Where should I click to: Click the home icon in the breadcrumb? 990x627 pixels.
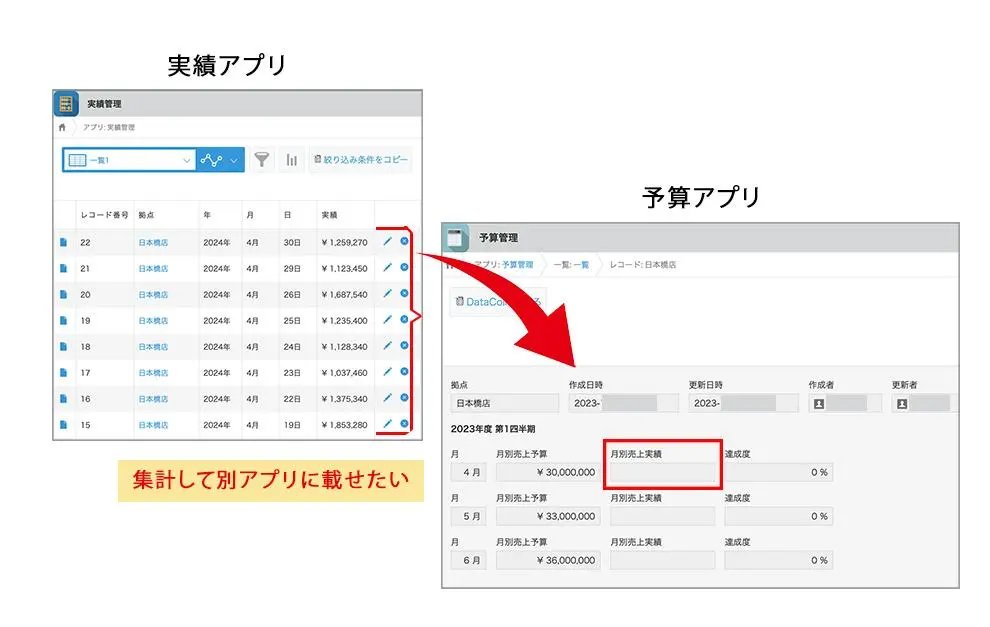(x=63, y=126)
